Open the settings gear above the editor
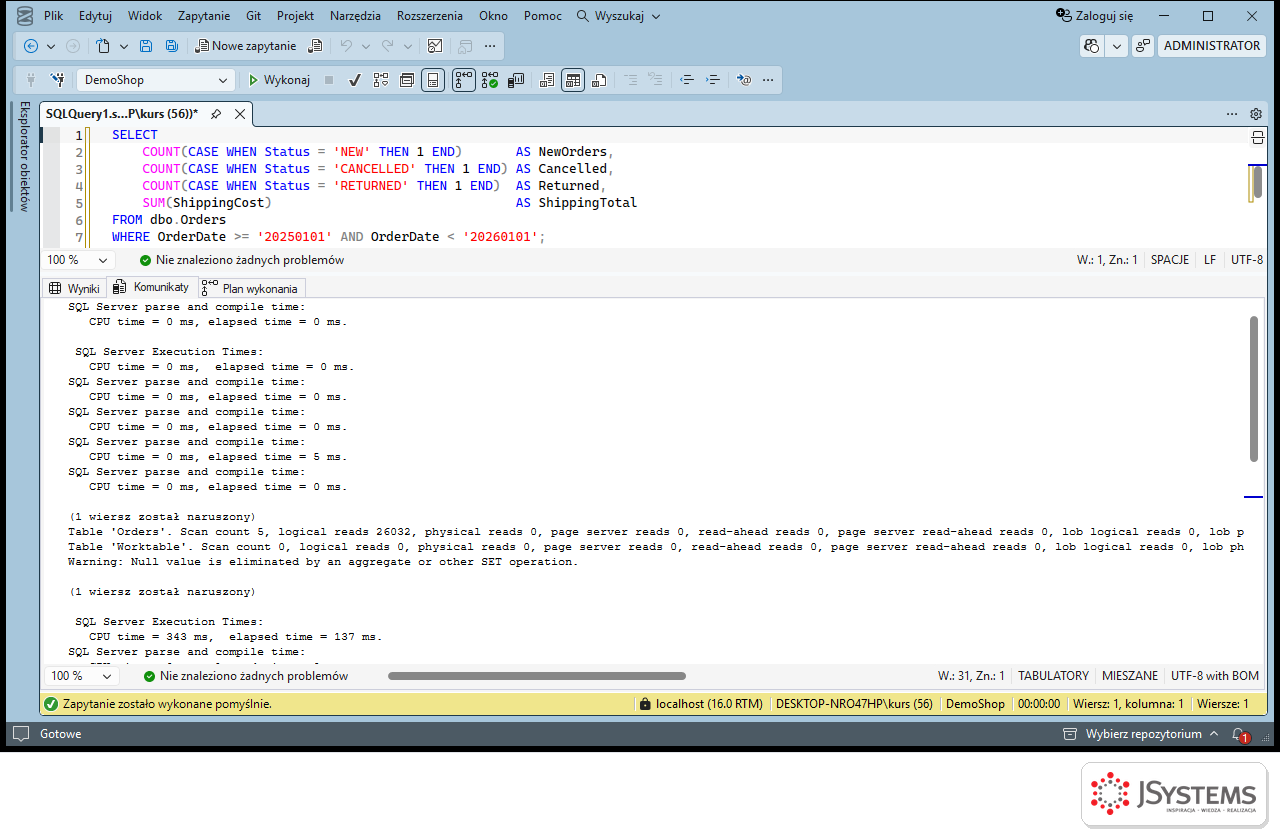This screenshot has width=1280, height=835. point(1256,114)
